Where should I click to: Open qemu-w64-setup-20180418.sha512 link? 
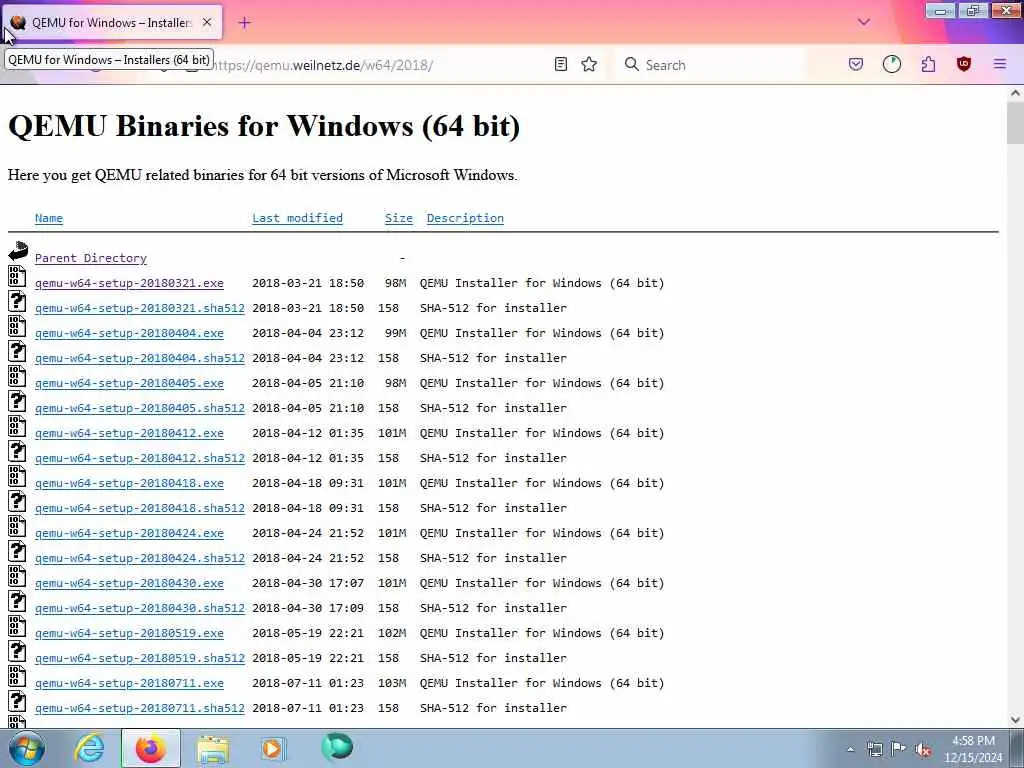(x=140, y=508)
